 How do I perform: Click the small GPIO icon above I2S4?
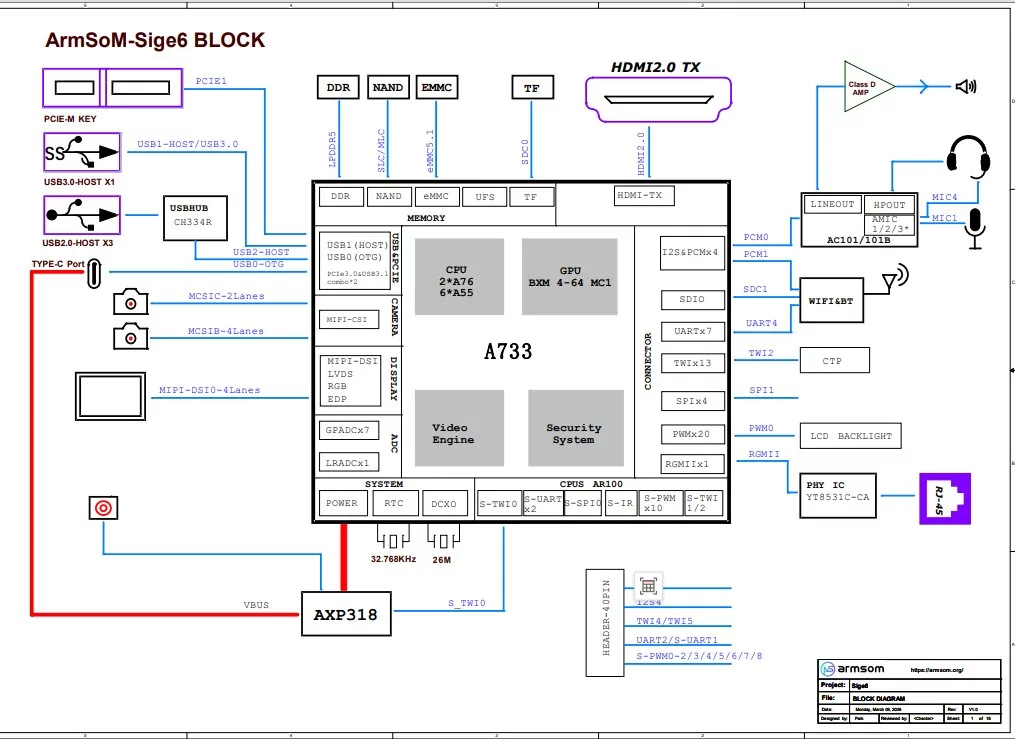648,586
